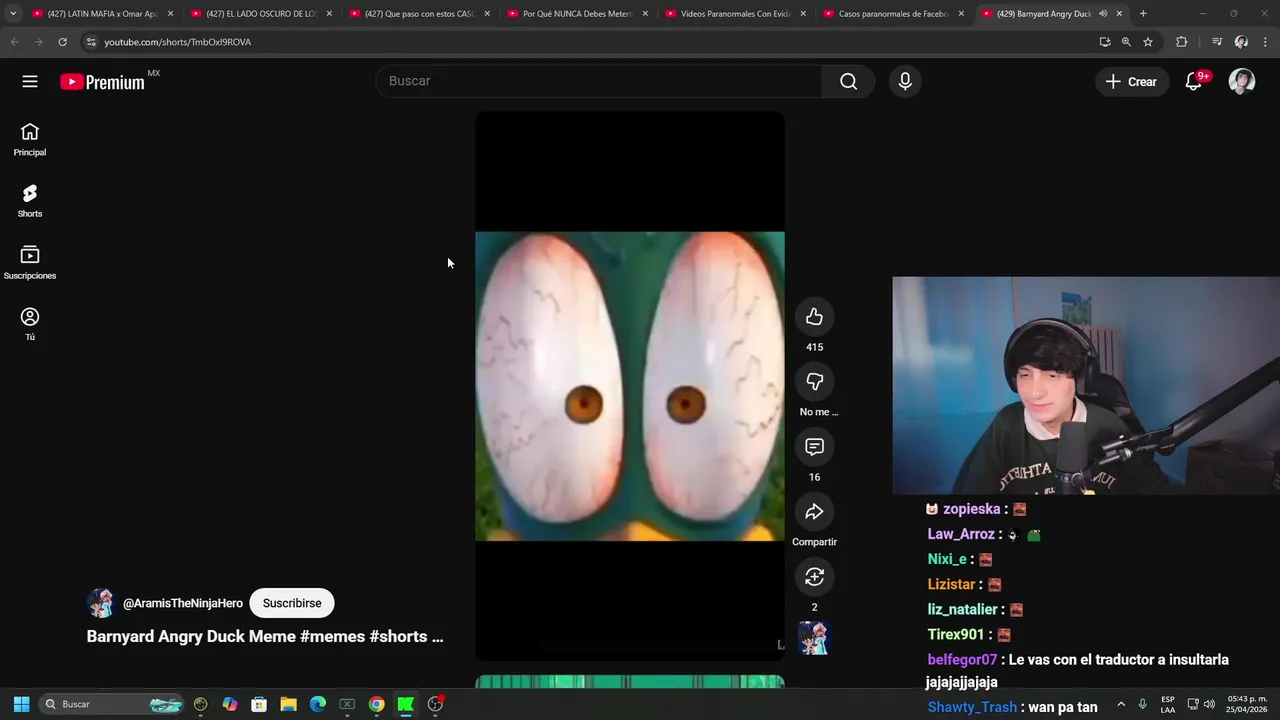Open the media controls music icon
This screenshot has width=1280, height=720.
pos(1217,42)
